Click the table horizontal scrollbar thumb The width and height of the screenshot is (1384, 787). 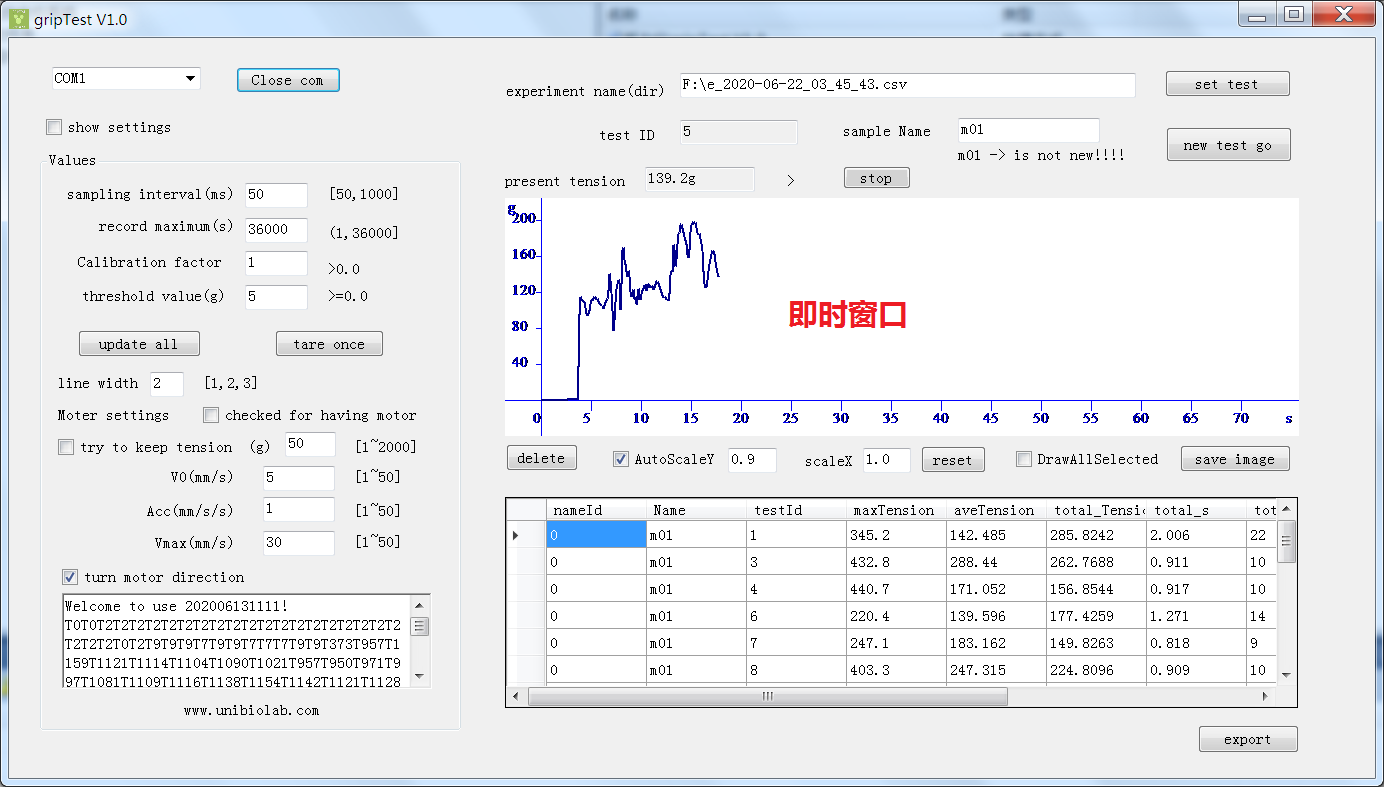[x=767, y=696]
